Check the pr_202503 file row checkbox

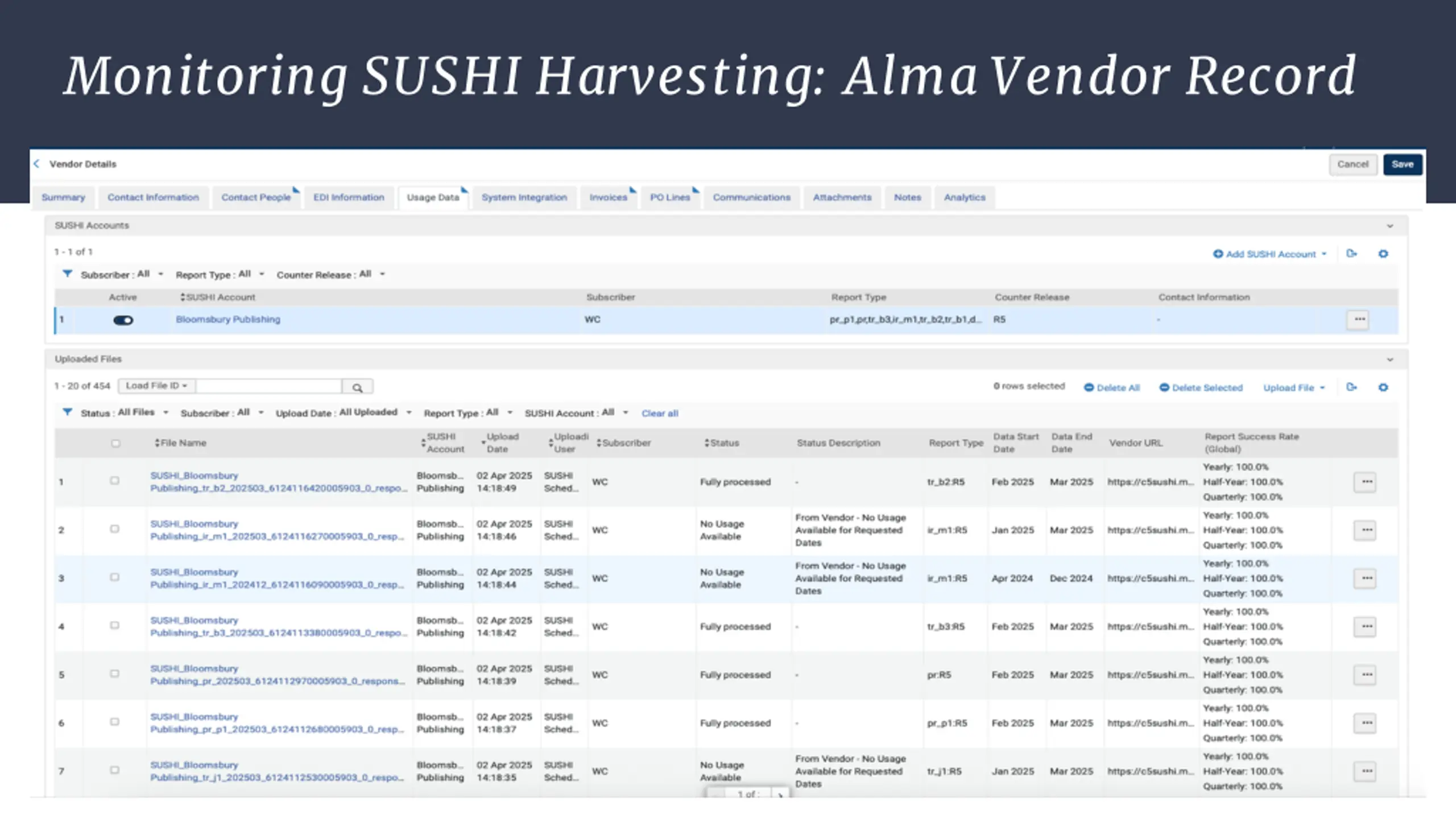114,673
